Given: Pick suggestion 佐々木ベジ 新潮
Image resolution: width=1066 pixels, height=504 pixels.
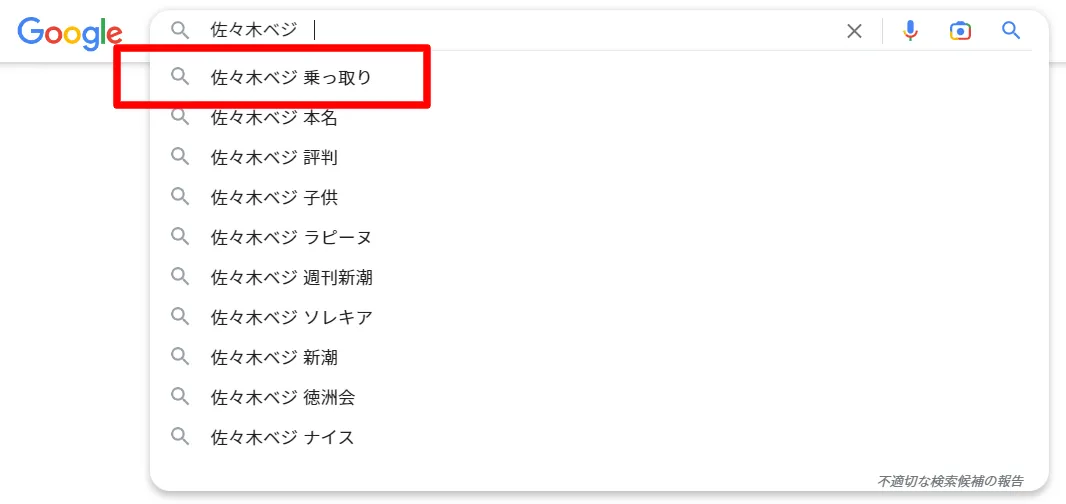Looking at the screenshot, I should coord(598,357).
